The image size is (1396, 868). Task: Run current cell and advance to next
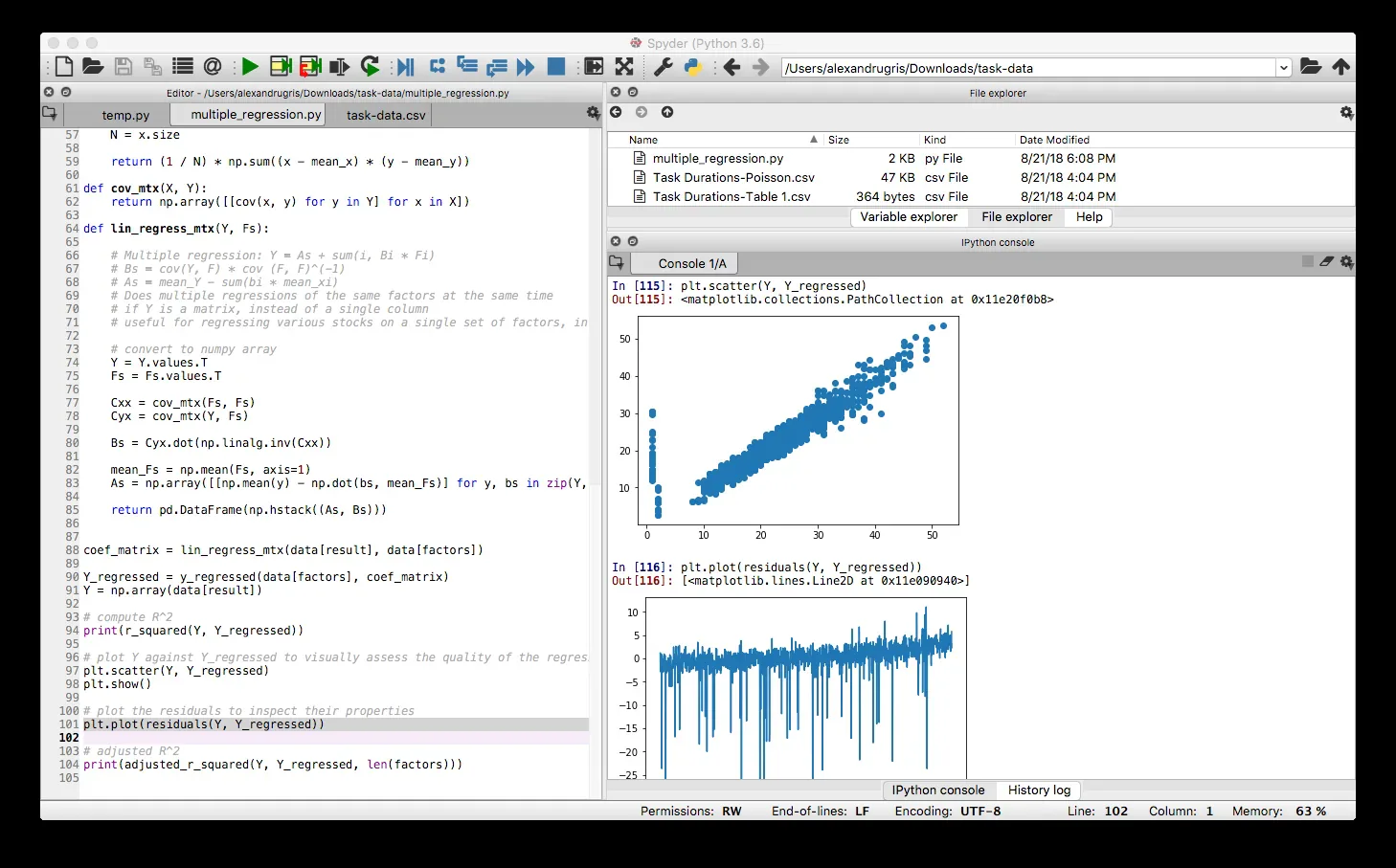click(310, 67)
